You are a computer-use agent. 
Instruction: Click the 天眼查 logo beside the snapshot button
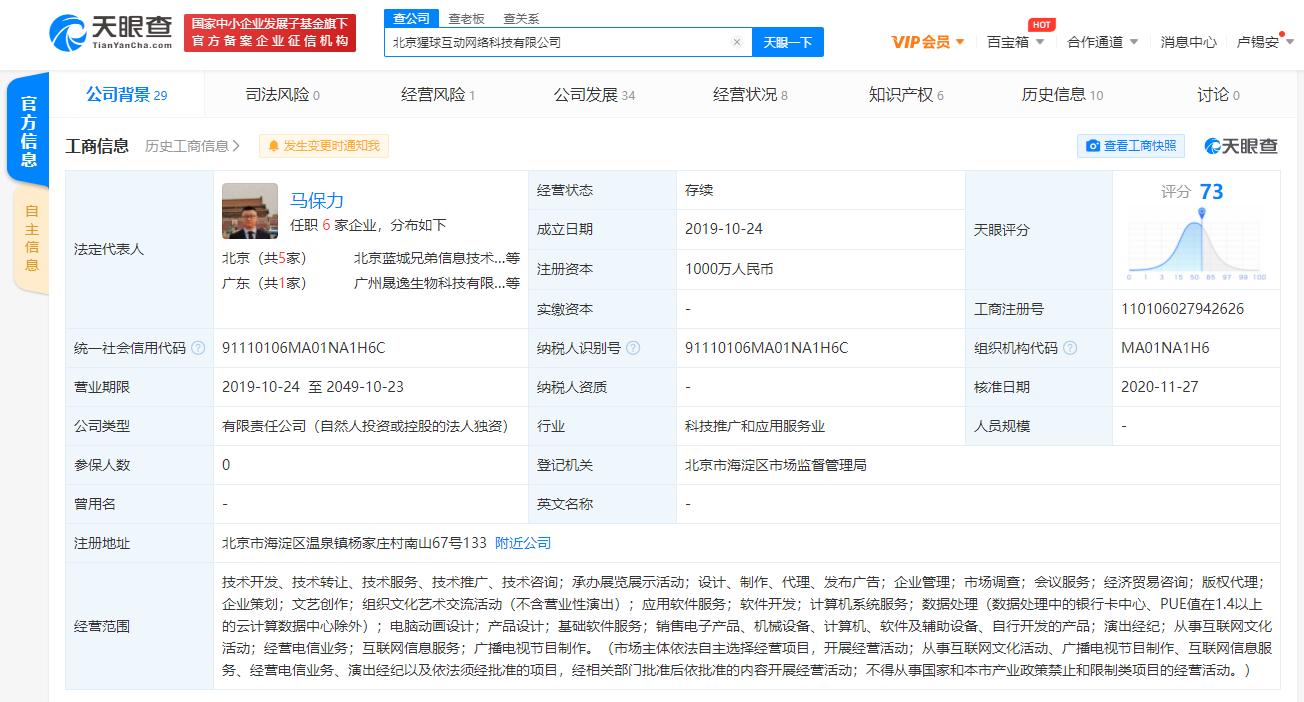[x=1242, y=146]
